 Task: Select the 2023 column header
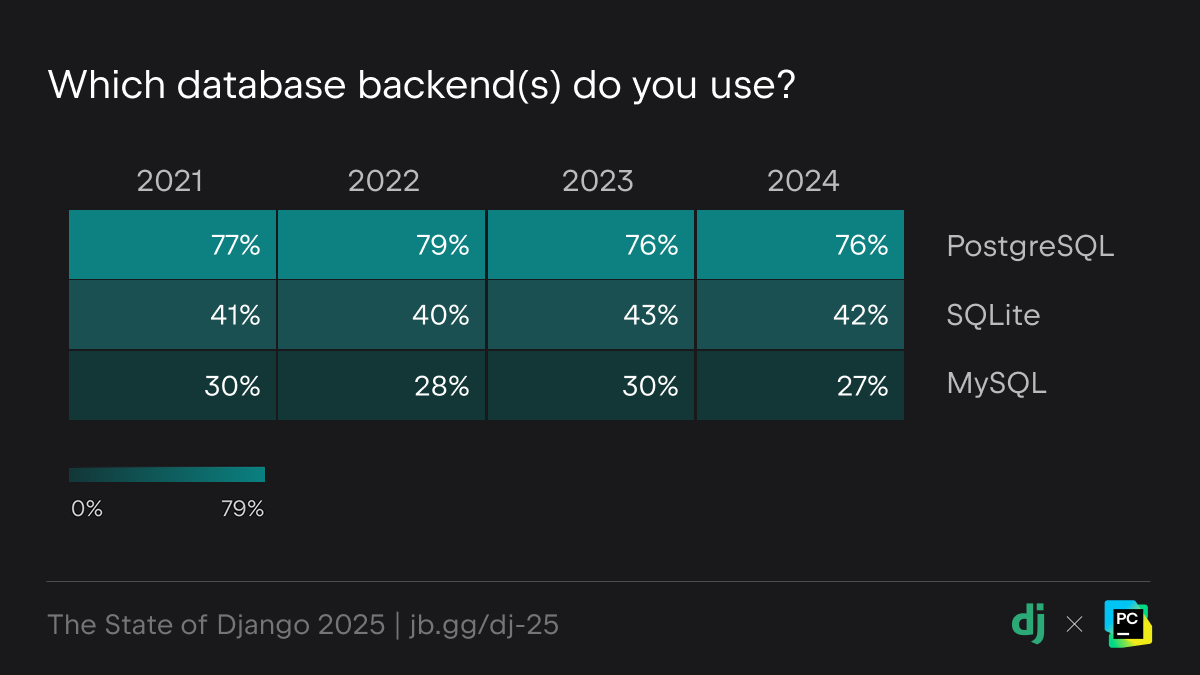[598, 181]
